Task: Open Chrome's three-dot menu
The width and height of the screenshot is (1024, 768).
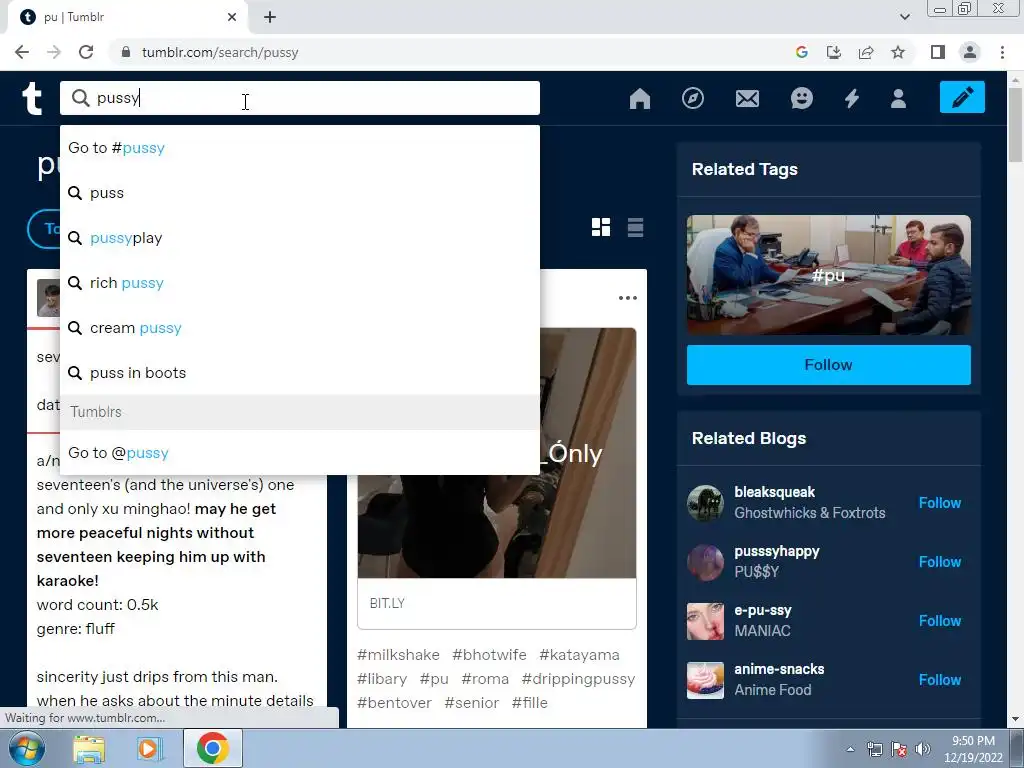Action: click(x=1002, y=52)
